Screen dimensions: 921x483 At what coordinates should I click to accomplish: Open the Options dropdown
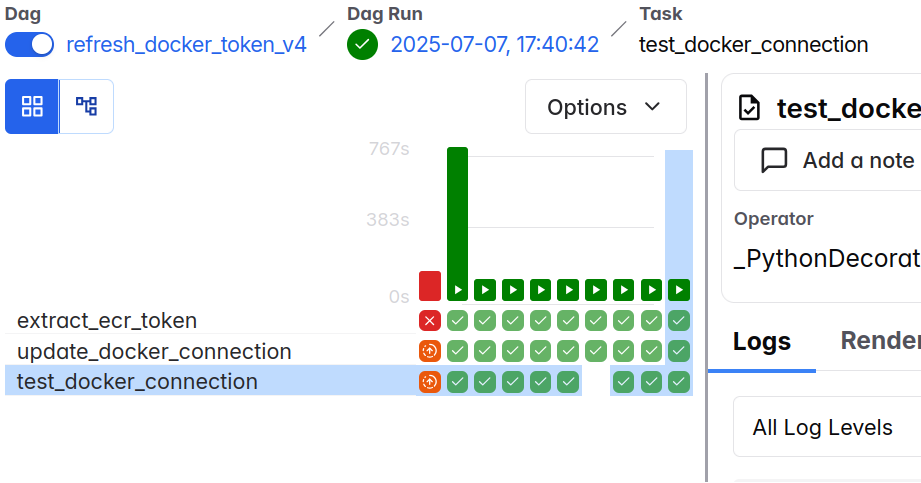tap(606, 107)
